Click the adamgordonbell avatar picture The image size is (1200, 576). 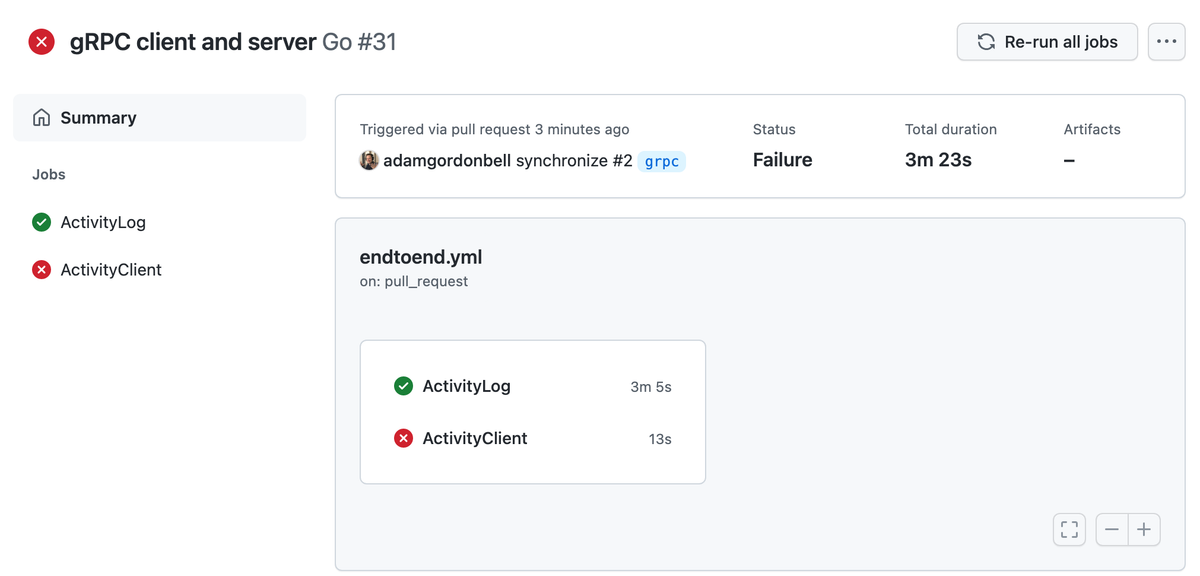point(368,160)
